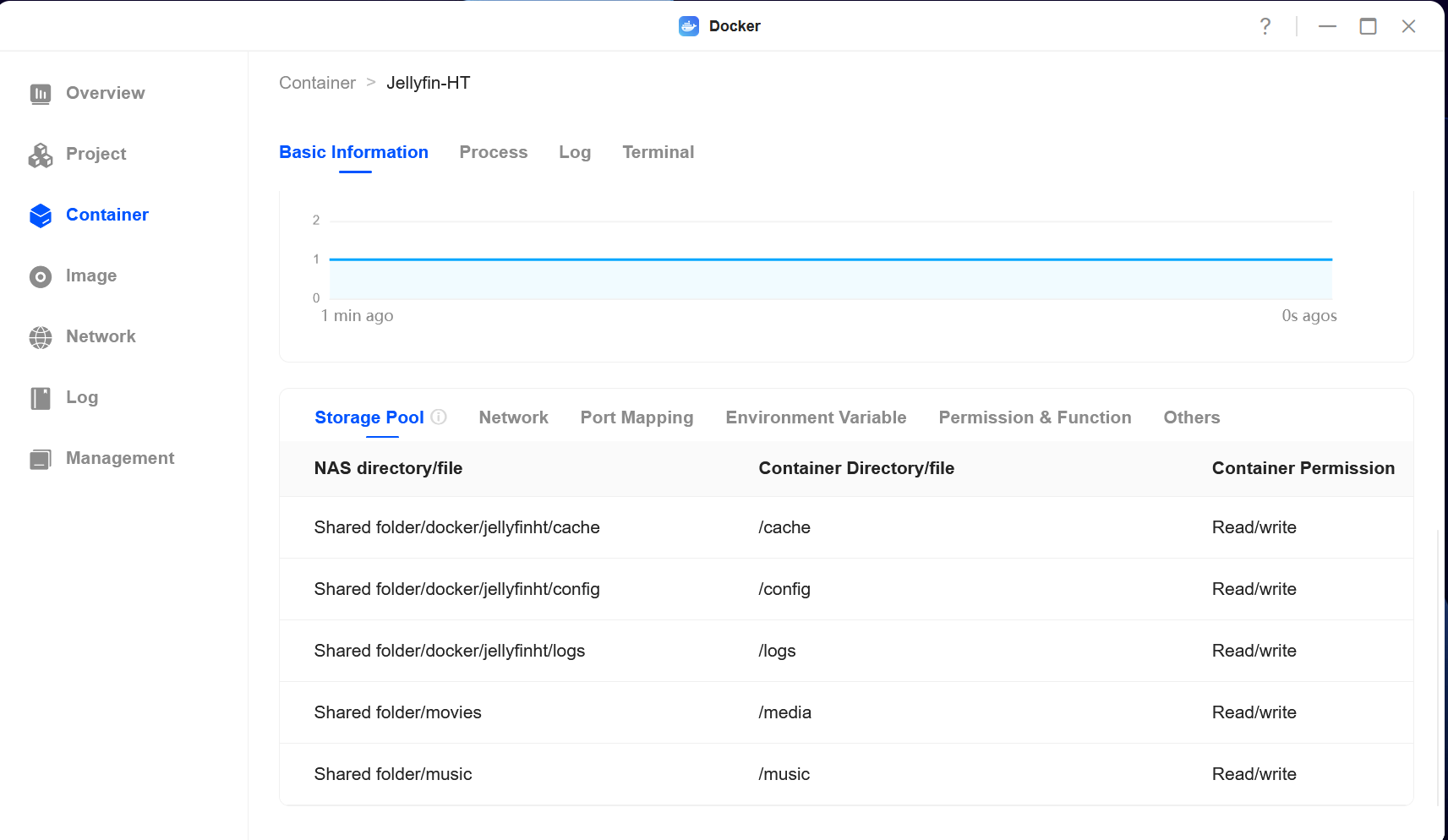Open the container Log tab
1448x840 pixels.
click(x=575, y=152)
